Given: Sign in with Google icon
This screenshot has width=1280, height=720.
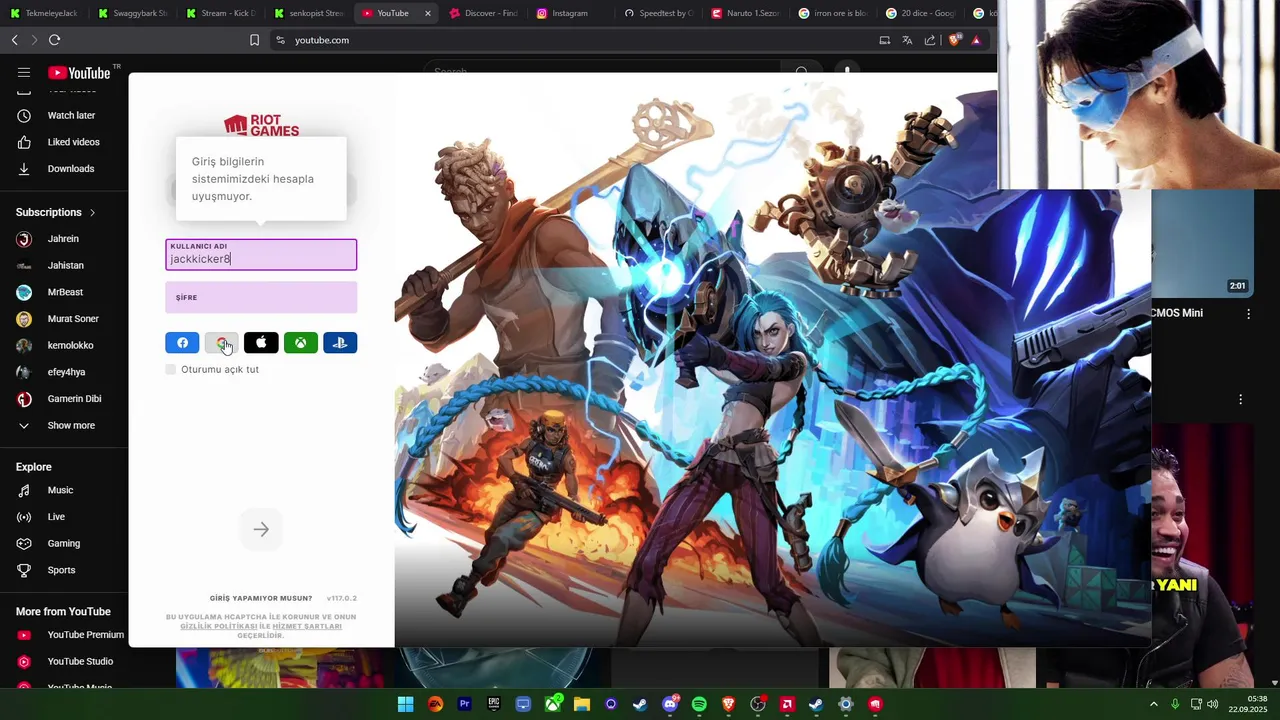Looking at the screenshot, I should click(221, 343).
